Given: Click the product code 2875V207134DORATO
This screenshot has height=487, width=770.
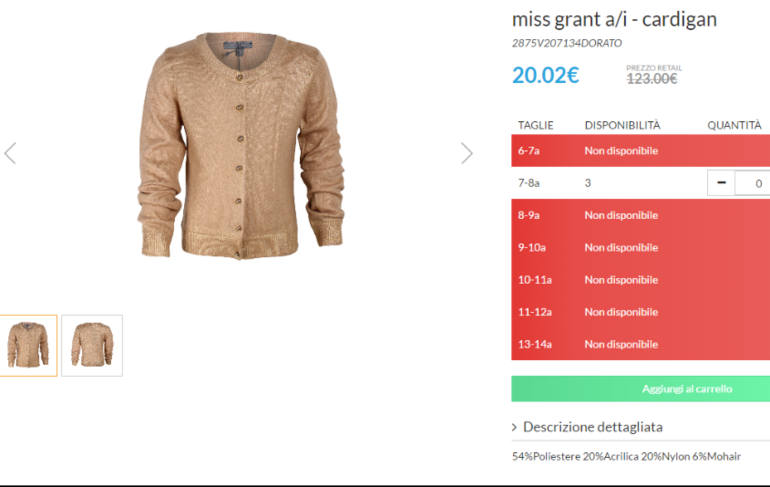Looking at the screenshot, I should [567, 43].
